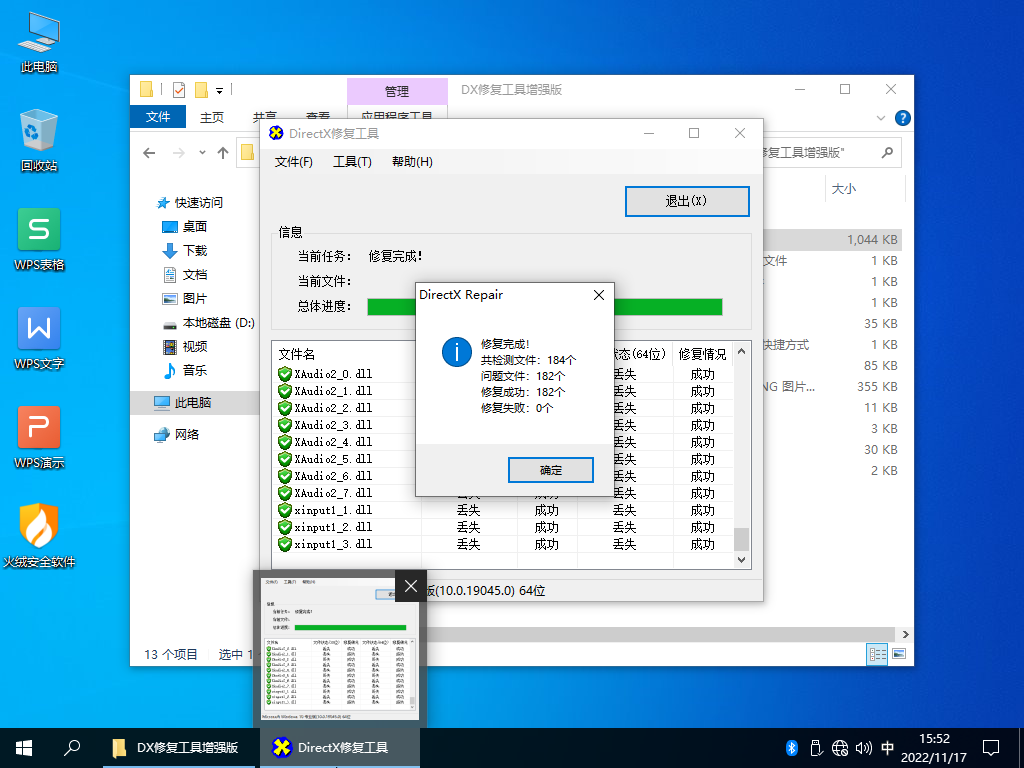Screen dimensions: 1024x768
Task: Switch to DX修复工具增强版 taskbar item
Action: pyautogui.click(x=179, y=748)
